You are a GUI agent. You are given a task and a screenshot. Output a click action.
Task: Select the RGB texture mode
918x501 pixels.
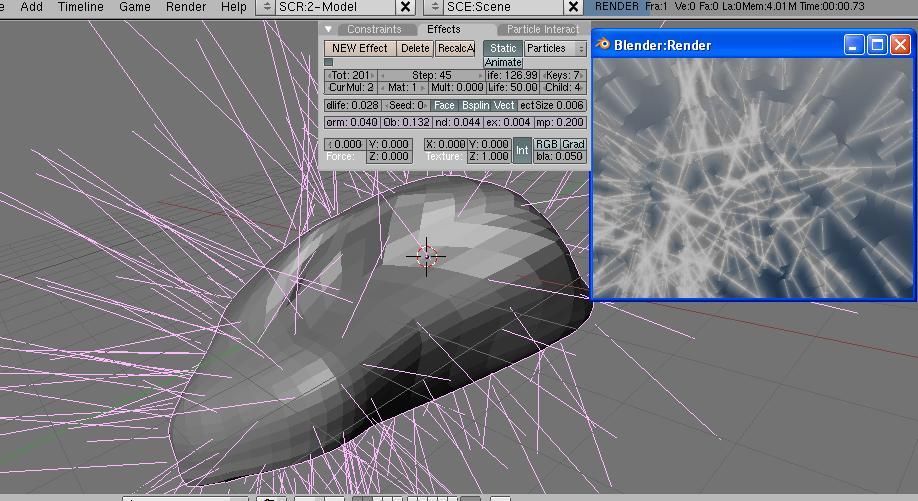(546, 144)
